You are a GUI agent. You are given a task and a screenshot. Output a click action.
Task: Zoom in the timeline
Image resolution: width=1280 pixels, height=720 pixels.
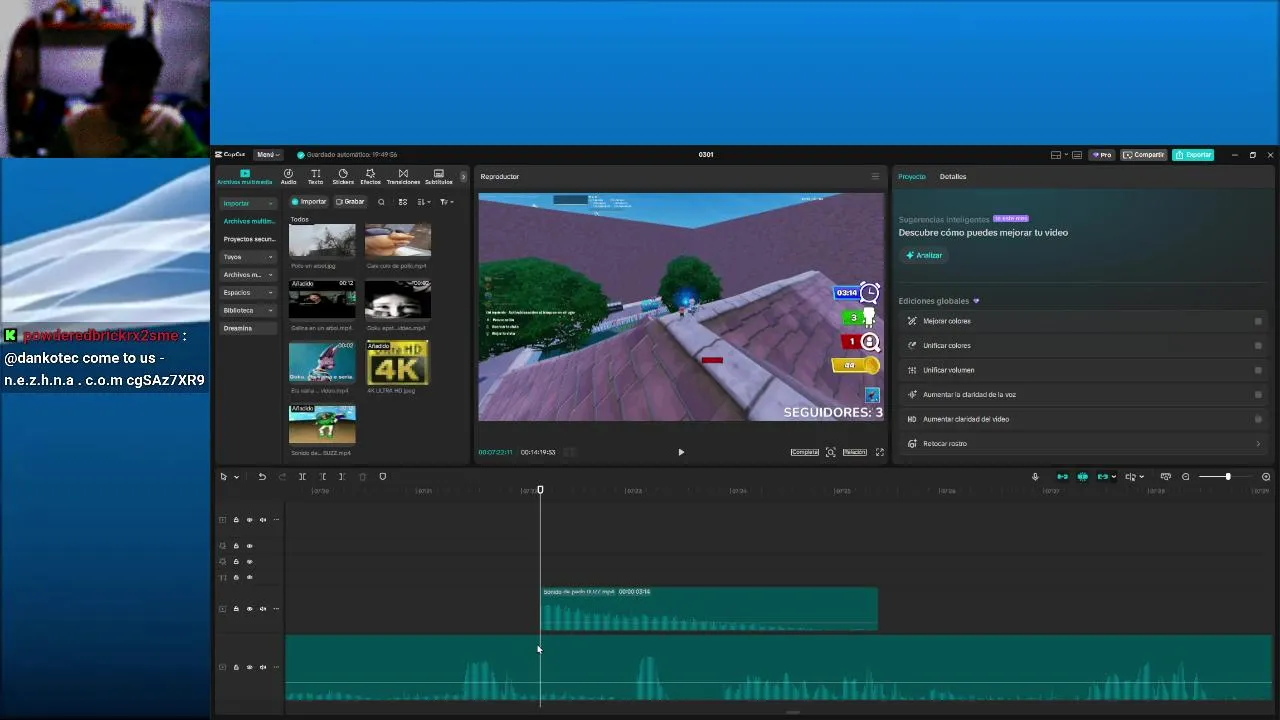tap(1266, 477)
